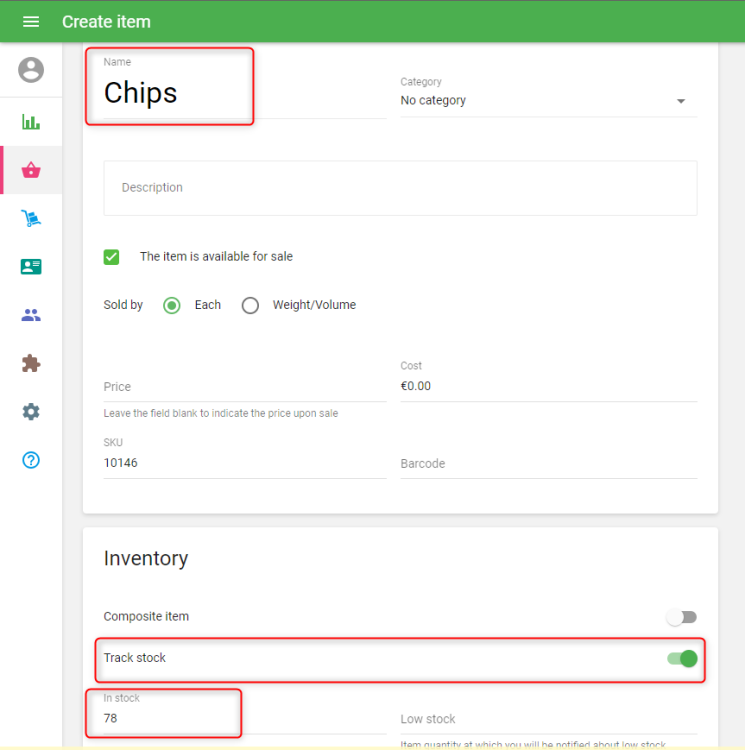The height and width of the screenshot is (750, 745).
Task: Select the Each radio button
Action: coord(172,305)
